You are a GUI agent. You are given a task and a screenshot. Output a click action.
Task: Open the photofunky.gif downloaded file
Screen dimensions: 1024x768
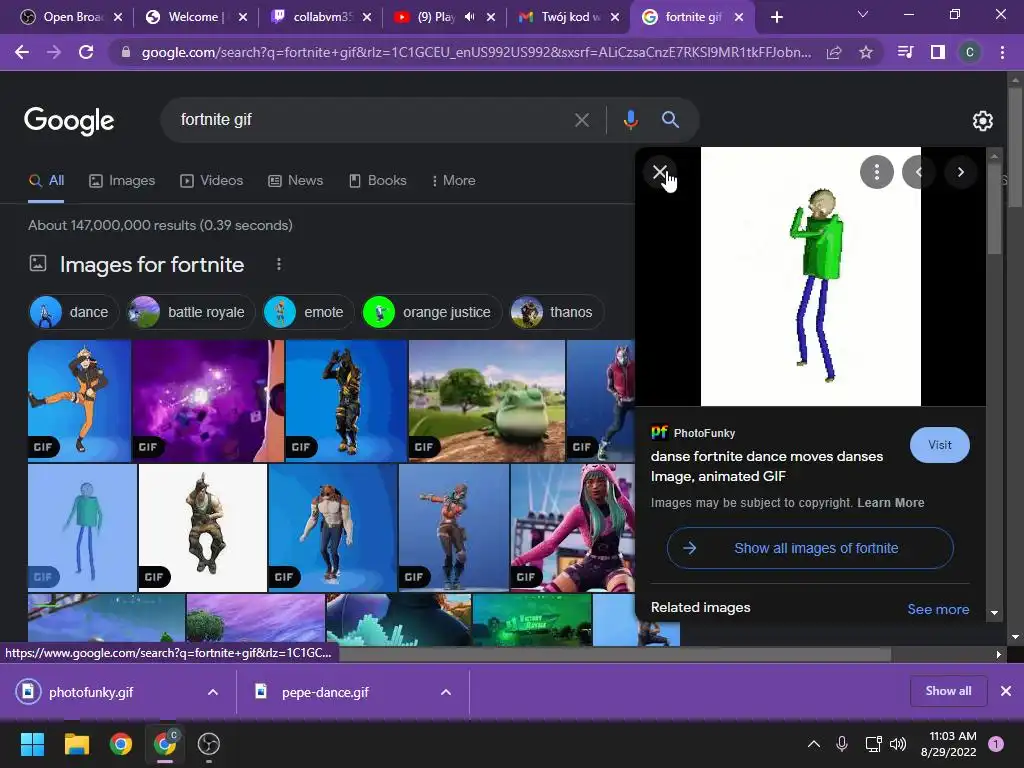tap(91, 692)
